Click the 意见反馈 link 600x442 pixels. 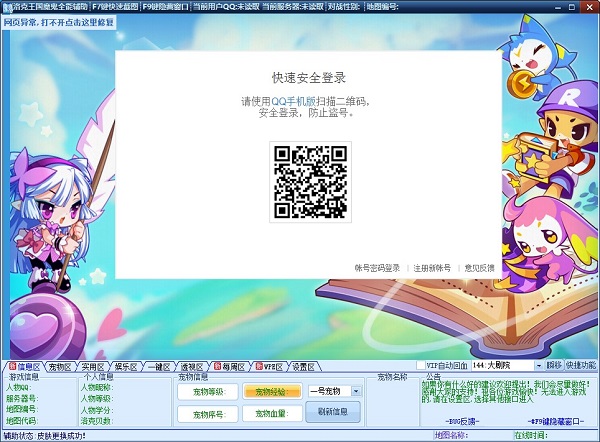[x=479, y=268]
